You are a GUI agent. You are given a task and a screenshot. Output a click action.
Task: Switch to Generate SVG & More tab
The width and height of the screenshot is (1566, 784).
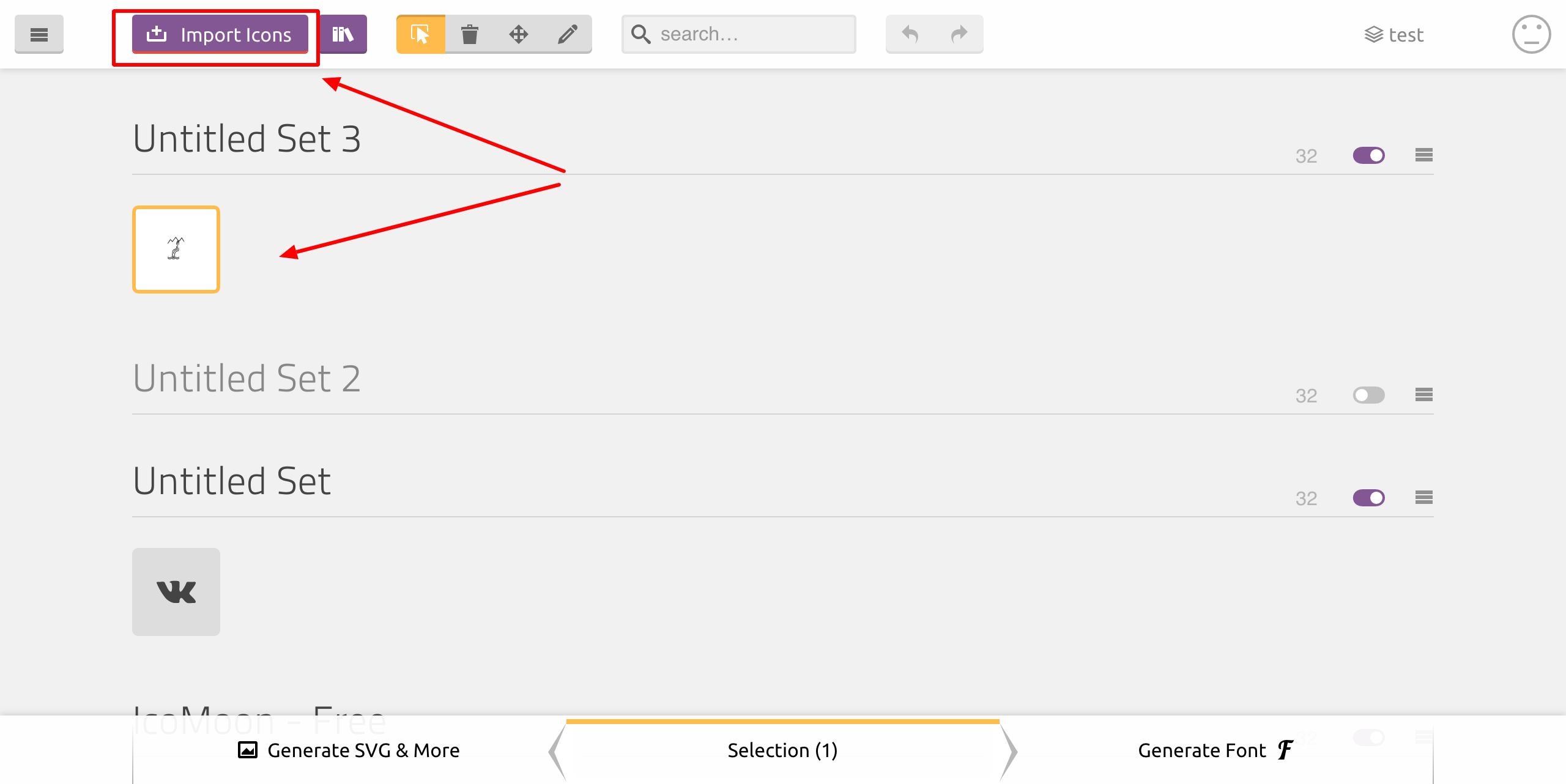pos(349,750)
